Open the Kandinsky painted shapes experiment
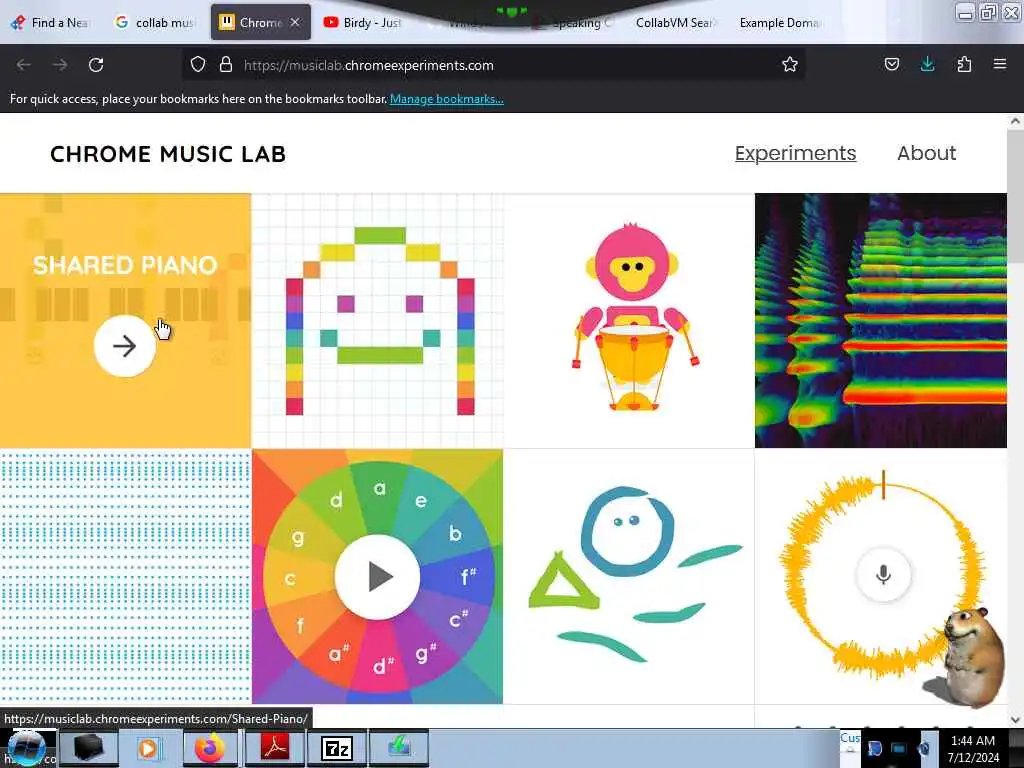1024x768 pixels. point(629,577)
